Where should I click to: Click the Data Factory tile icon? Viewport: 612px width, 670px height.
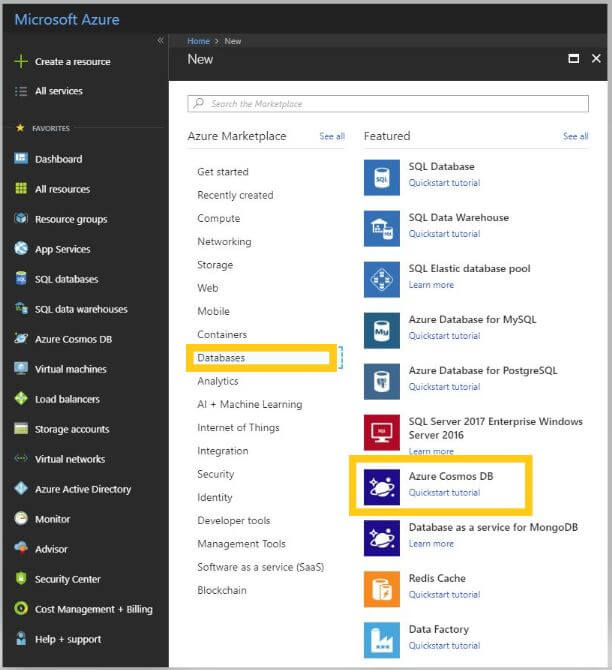382,640
